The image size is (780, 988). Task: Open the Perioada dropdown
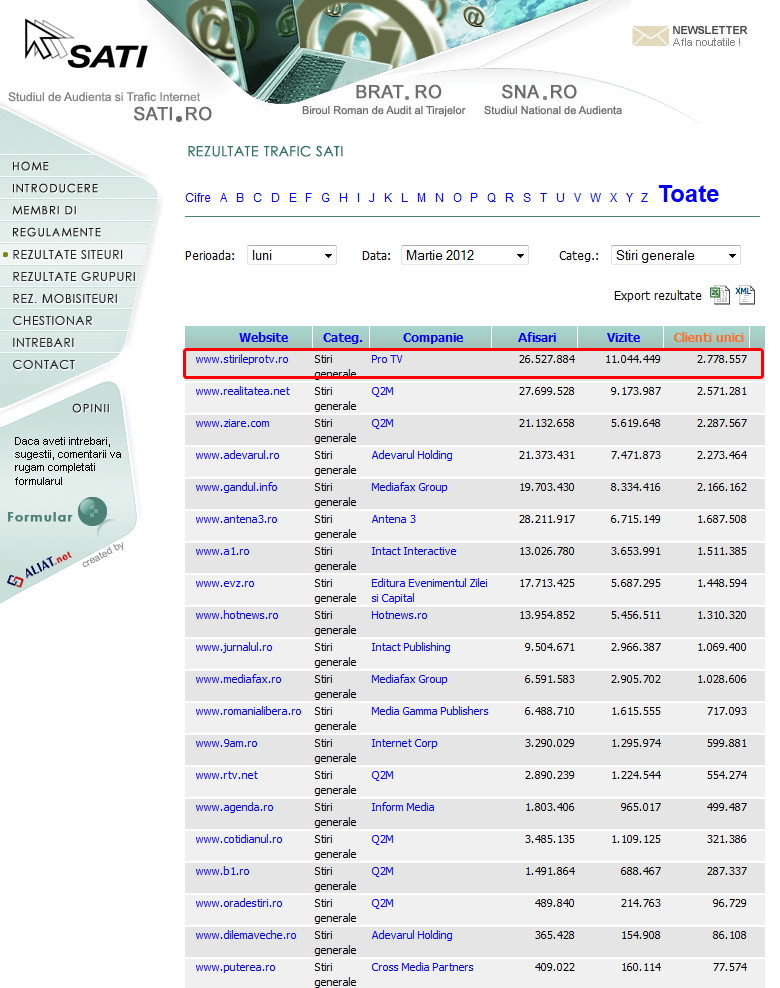click(292, 256)
